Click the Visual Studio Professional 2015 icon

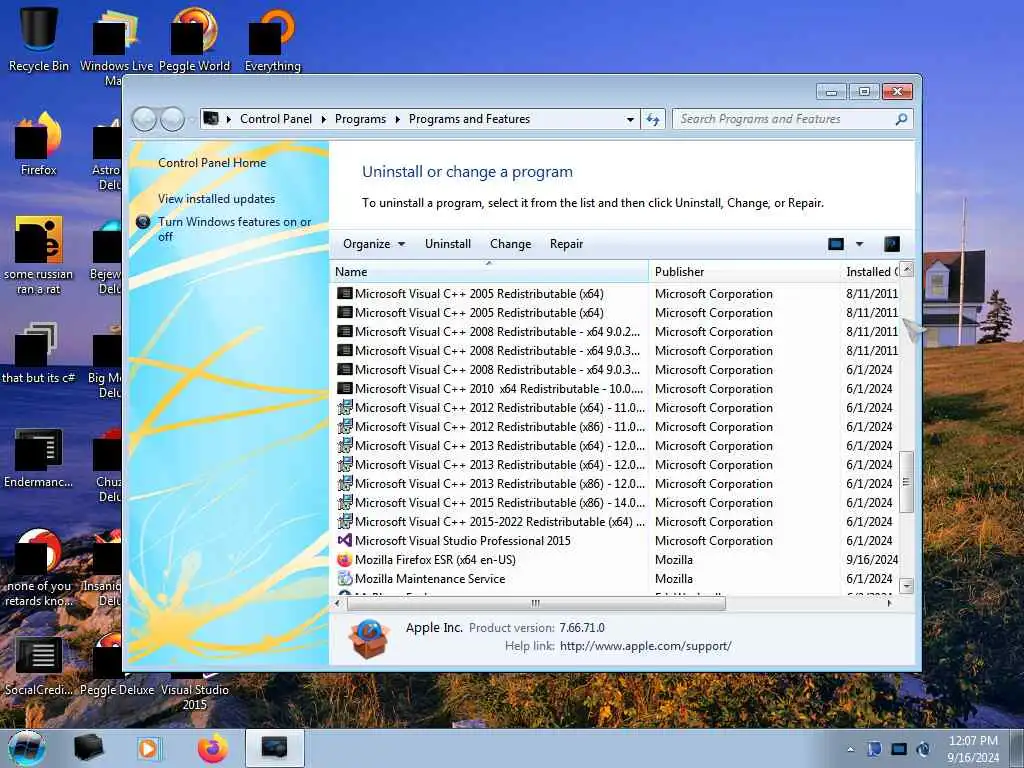[x=344, y=541]
